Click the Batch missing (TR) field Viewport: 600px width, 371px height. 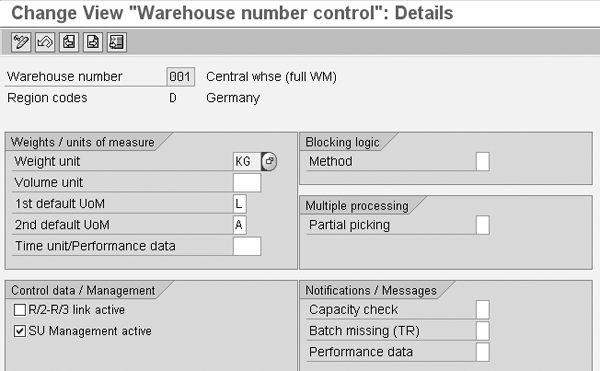[x=483, y=331]
